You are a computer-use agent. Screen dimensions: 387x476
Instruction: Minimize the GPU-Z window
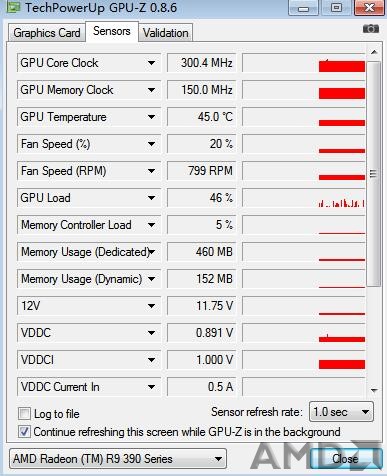pos(303,8)
